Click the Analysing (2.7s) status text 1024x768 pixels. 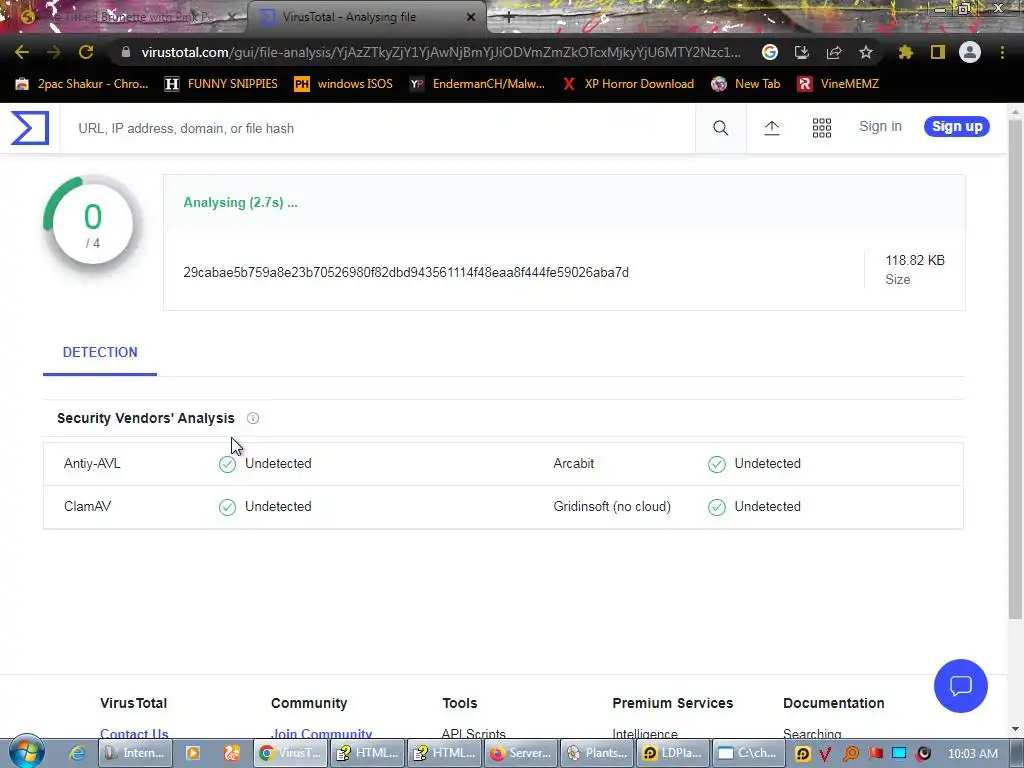click(240, 202)
